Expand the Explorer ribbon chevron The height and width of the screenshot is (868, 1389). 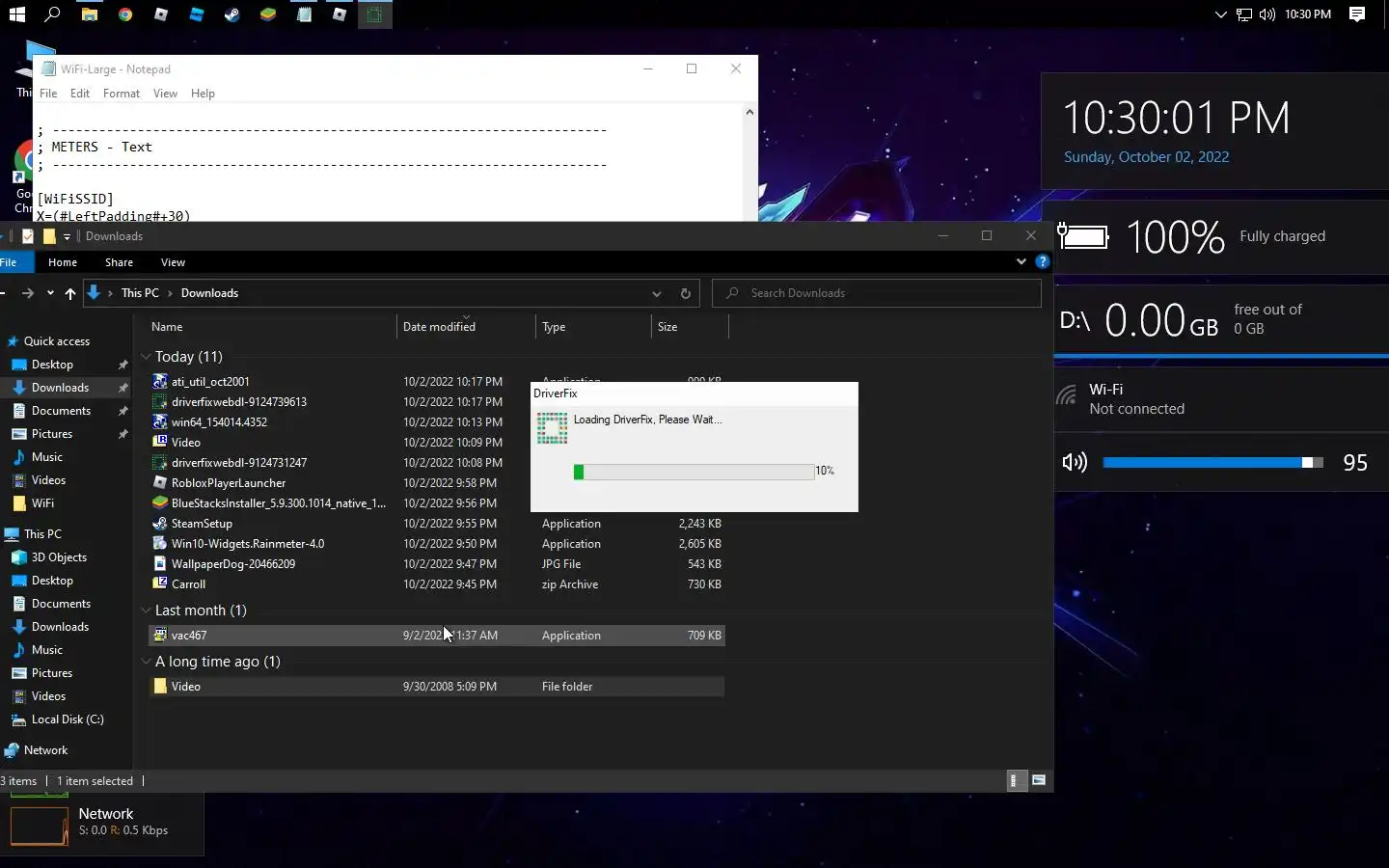point(1021,261)
